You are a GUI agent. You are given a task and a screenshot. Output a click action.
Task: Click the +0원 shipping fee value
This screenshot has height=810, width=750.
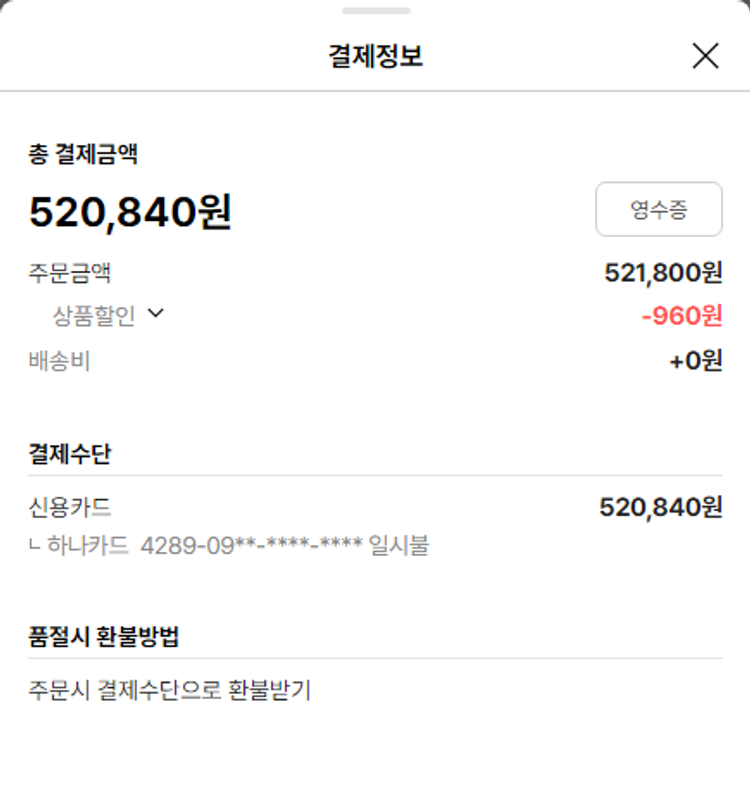[695, 360]
